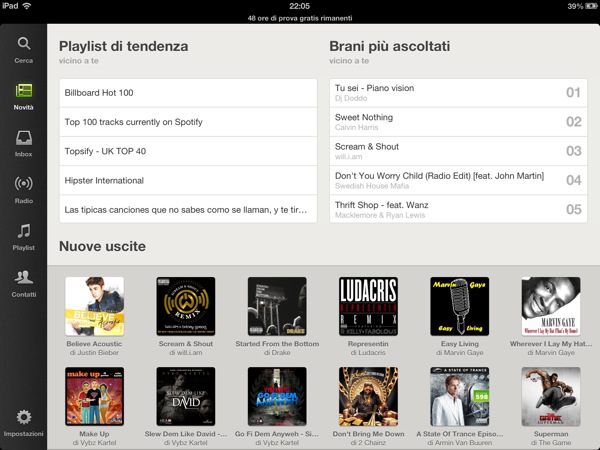This screenshot has width=600, height=450.
Task: Select the Novità sidebar icon
Action: click(x=23, y=92)
